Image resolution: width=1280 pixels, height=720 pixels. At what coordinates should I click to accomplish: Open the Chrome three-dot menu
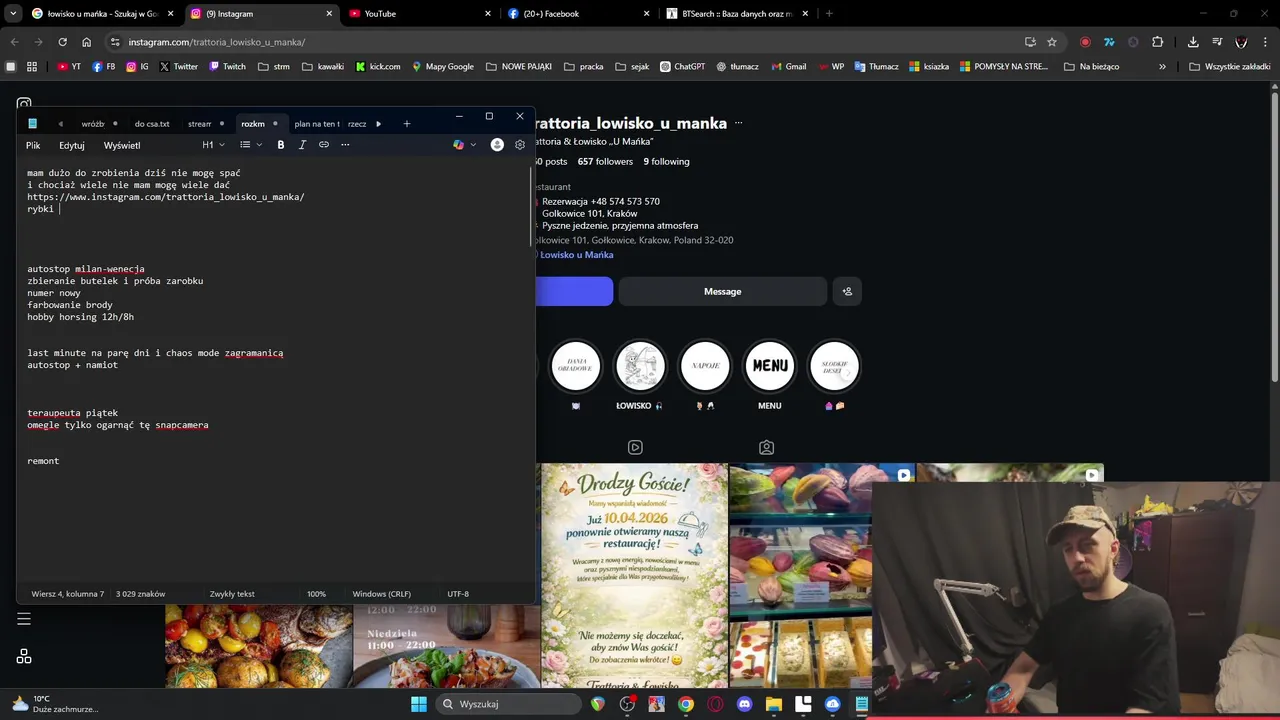[1265, 42]
